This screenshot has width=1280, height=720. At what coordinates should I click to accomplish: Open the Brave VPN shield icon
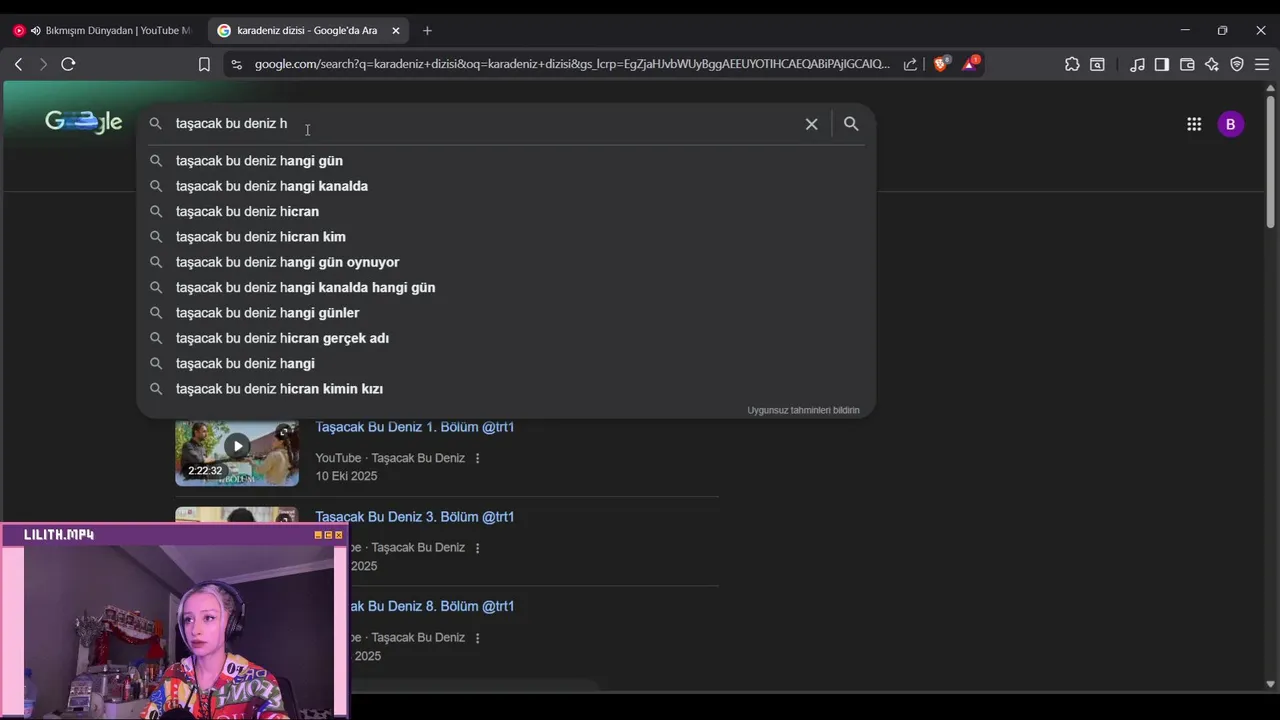pyautogui.click(x=1237, y=64)
